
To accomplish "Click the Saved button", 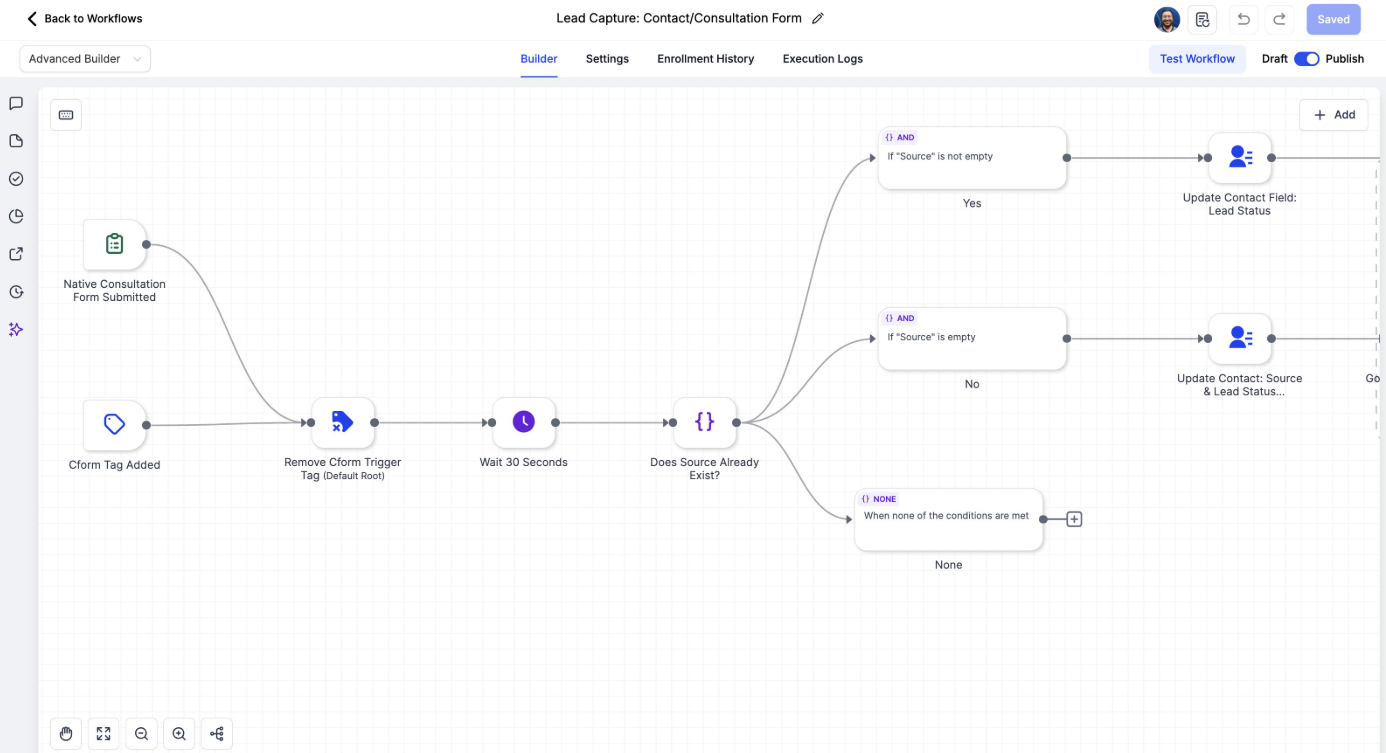I will point(1333,19).
